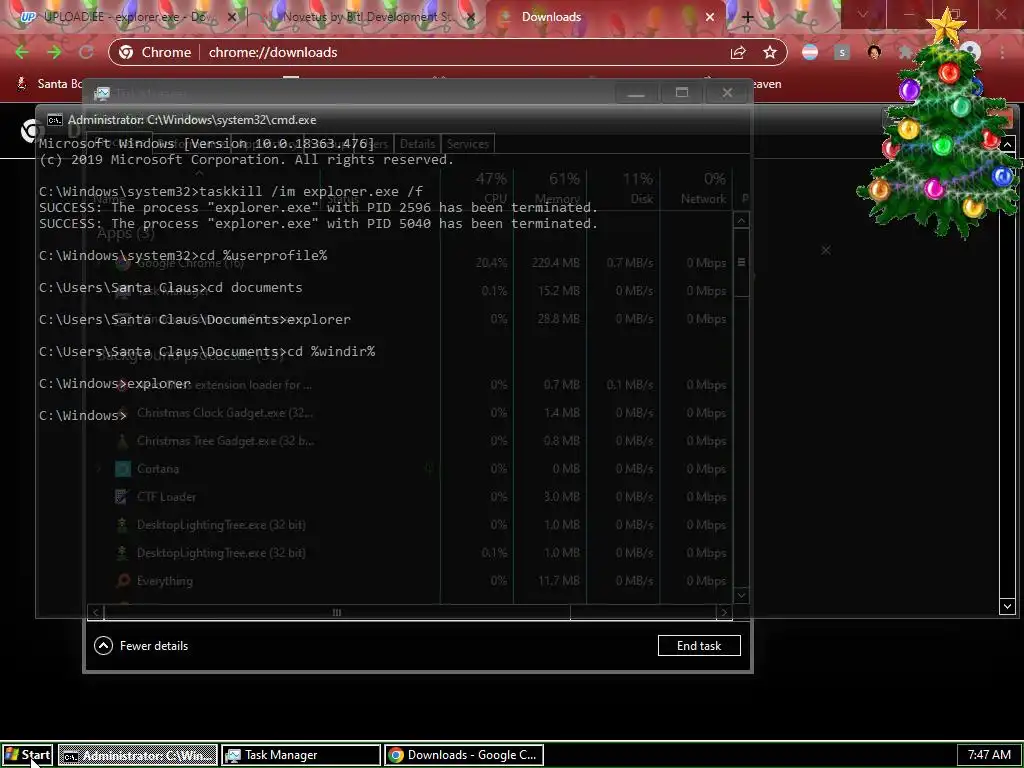Click the Chrome tab search chevron
The height and width of the screenshot is (768, 1024).
pos(862,14)
